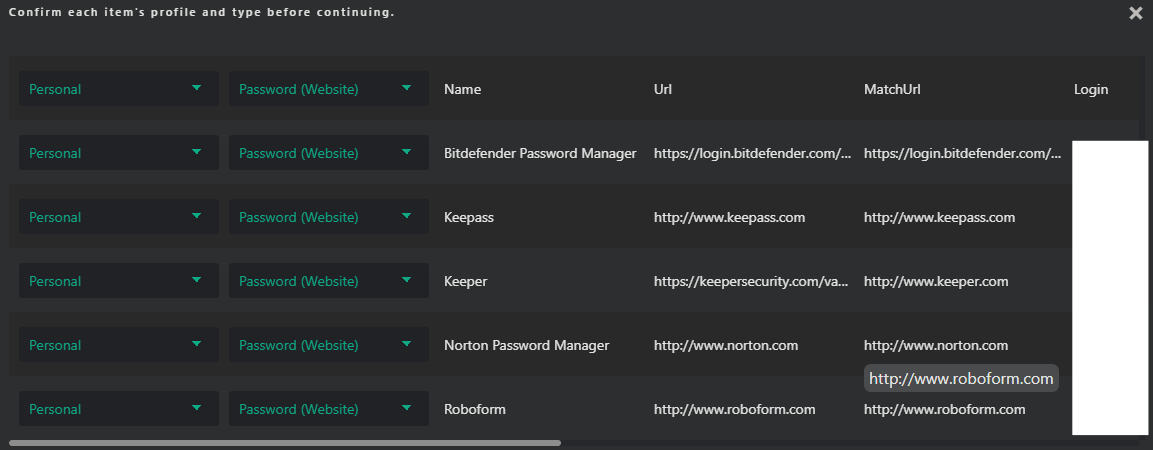Close the import confirmation dialog
The width and height of the screenshot is (1153, 450).
click(1135, 13)
